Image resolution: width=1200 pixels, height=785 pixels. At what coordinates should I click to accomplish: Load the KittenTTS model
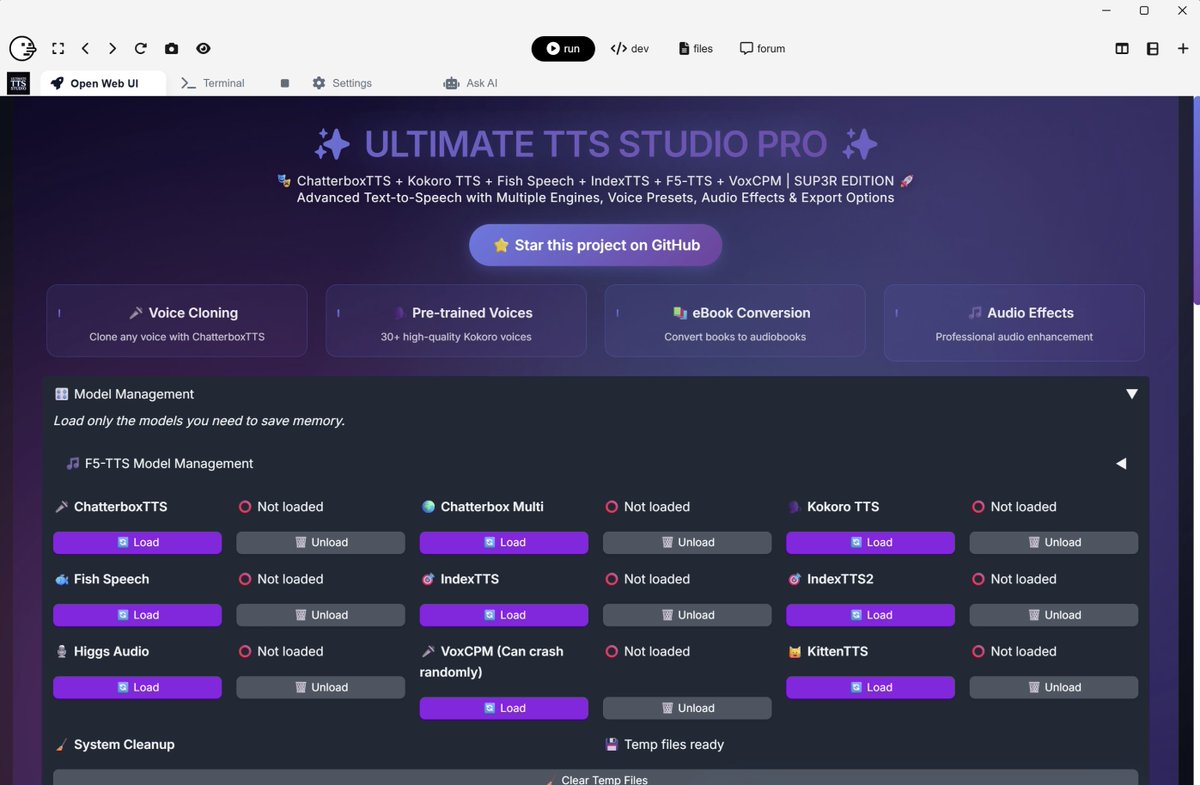tap(871, 687)
